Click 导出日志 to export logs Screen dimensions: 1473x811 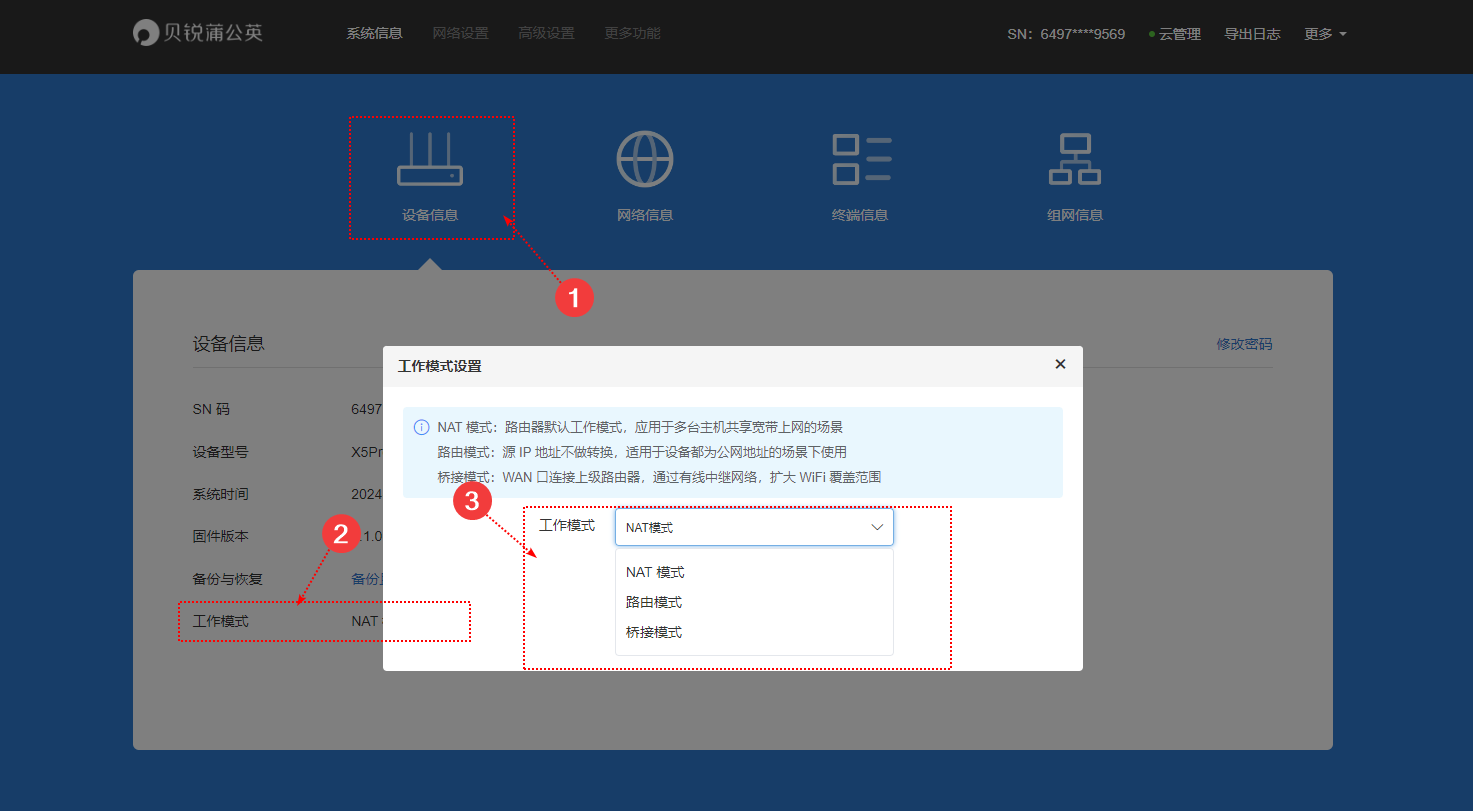pos(1252,33)
